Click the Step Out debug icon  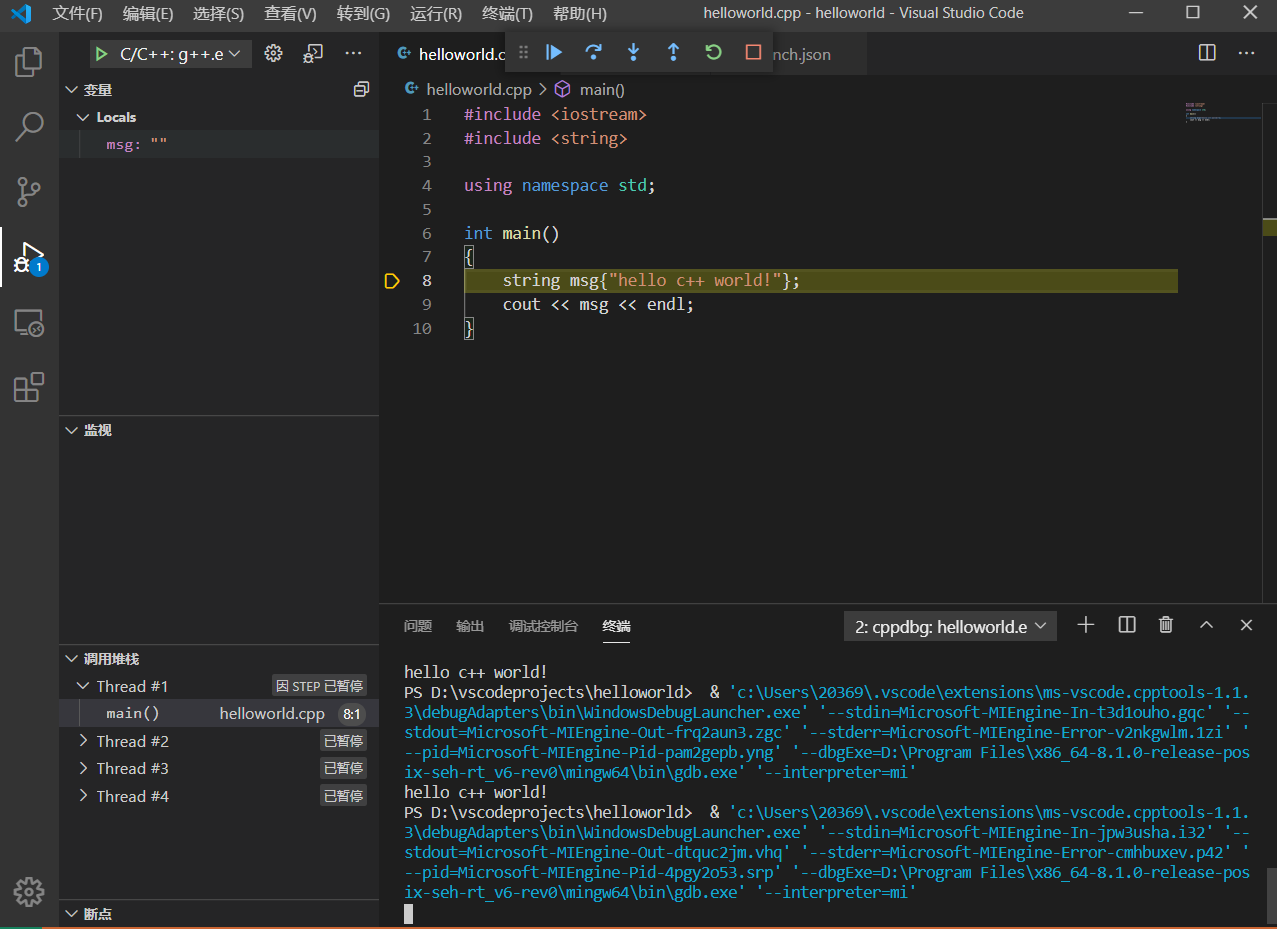pyautogui.click(x=673, y=52)
